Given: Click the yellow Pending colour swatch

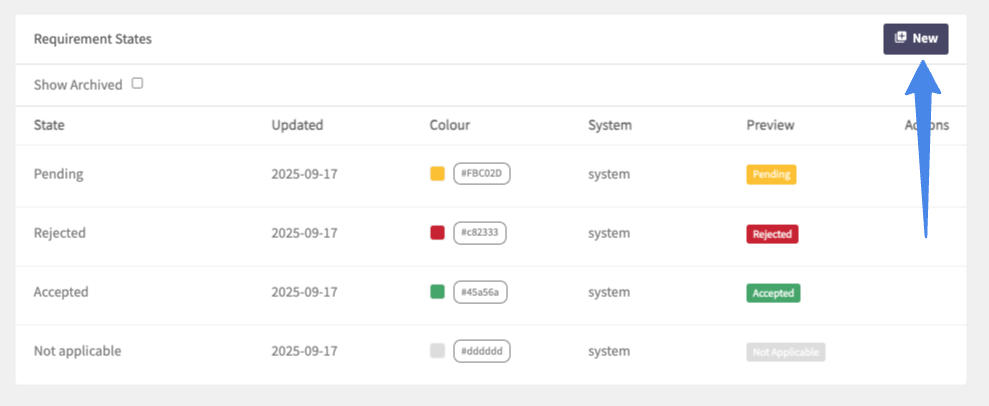Looking at the screenshot, I should coord(437,174).
